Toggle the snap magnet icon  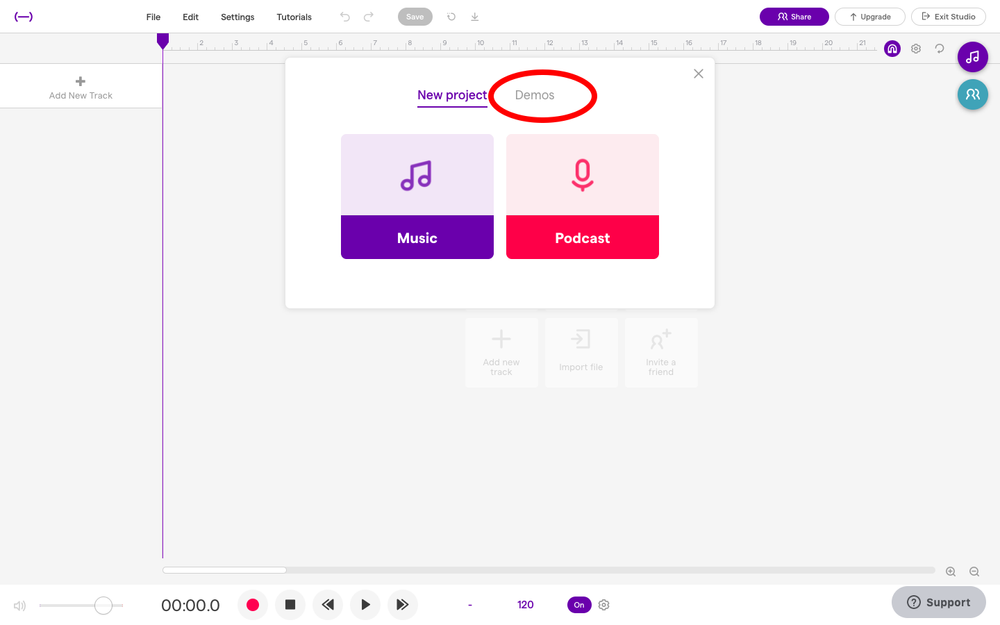[892, 48]
